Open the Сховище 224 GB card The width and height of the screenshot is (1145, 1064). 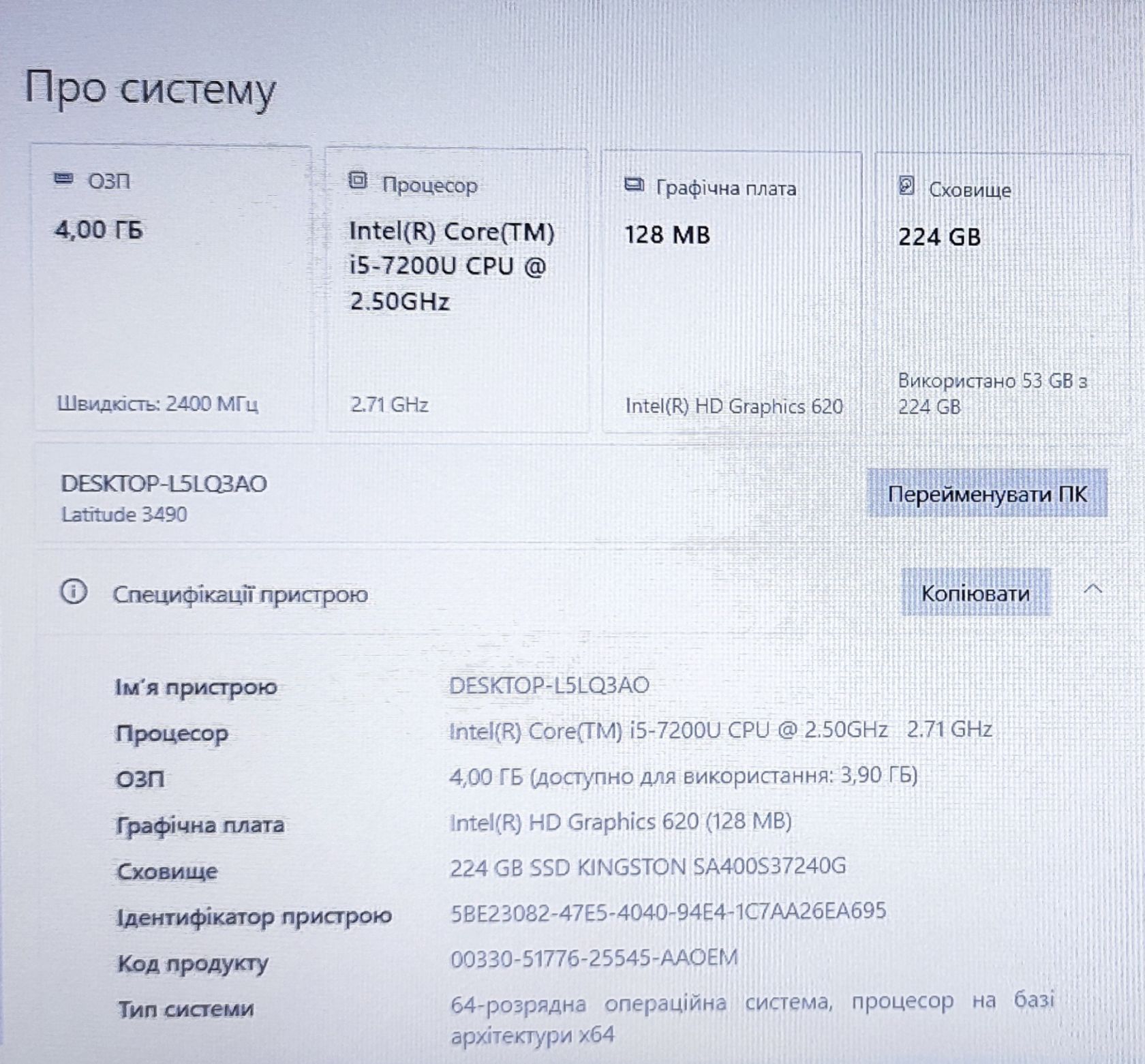(1002, 294)
